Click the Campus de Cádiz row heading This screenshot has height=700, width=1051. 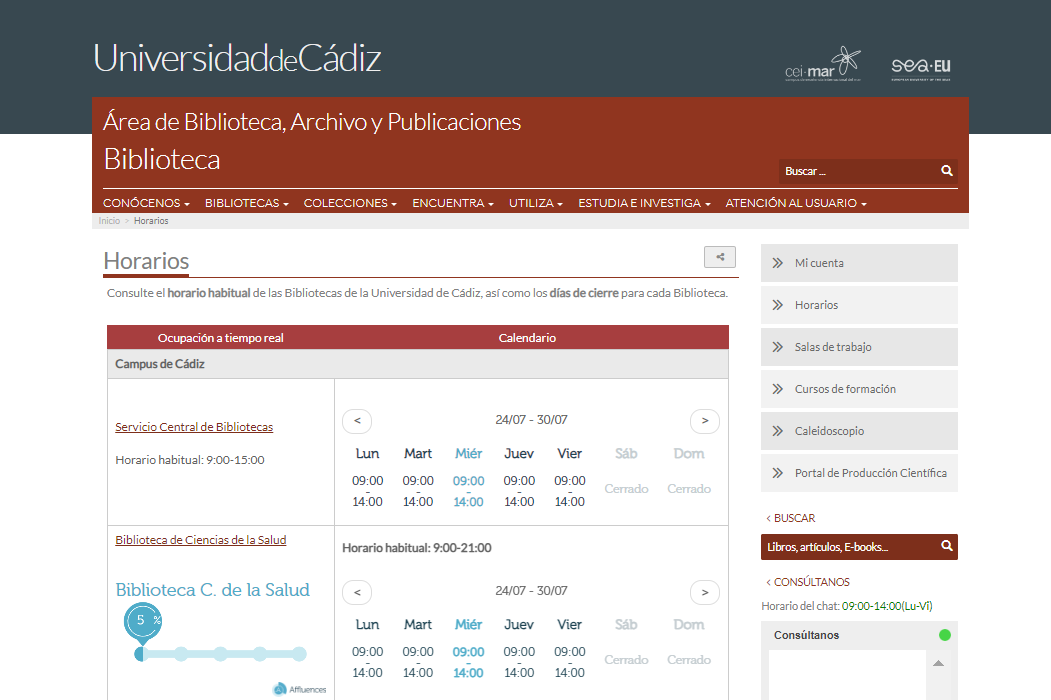(160, 364)
